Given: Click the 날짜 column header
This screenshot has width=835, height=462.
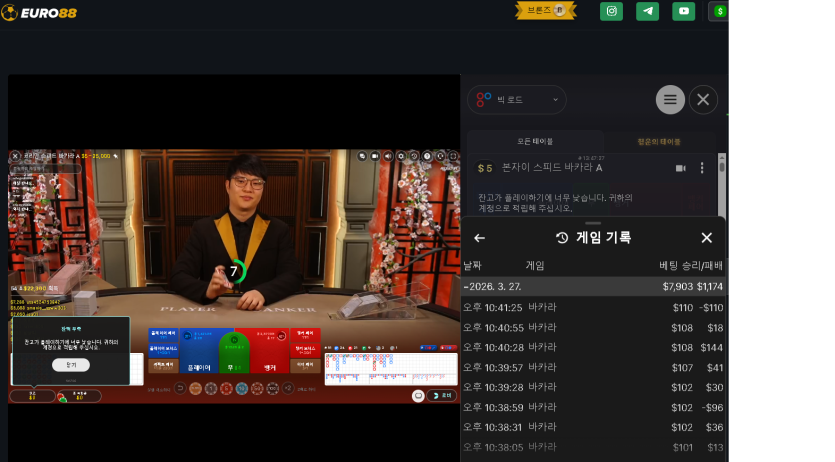Looking at the screenshot, I should coord(473,266).
